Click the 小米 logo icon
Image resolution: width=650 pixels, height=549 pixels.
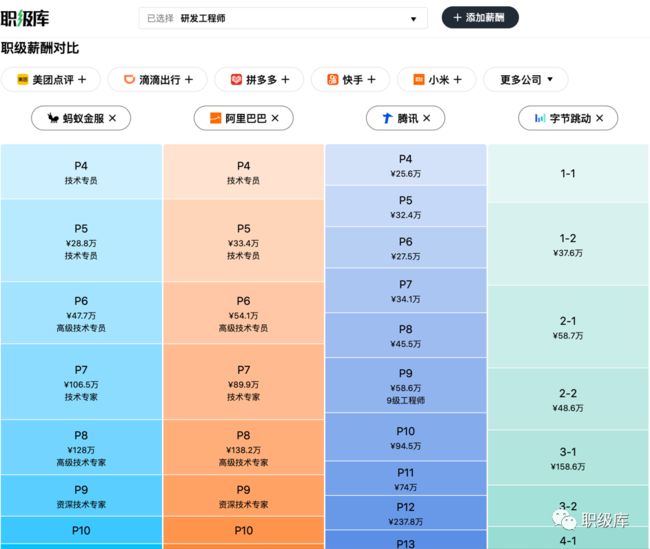[x=419, y=79]
